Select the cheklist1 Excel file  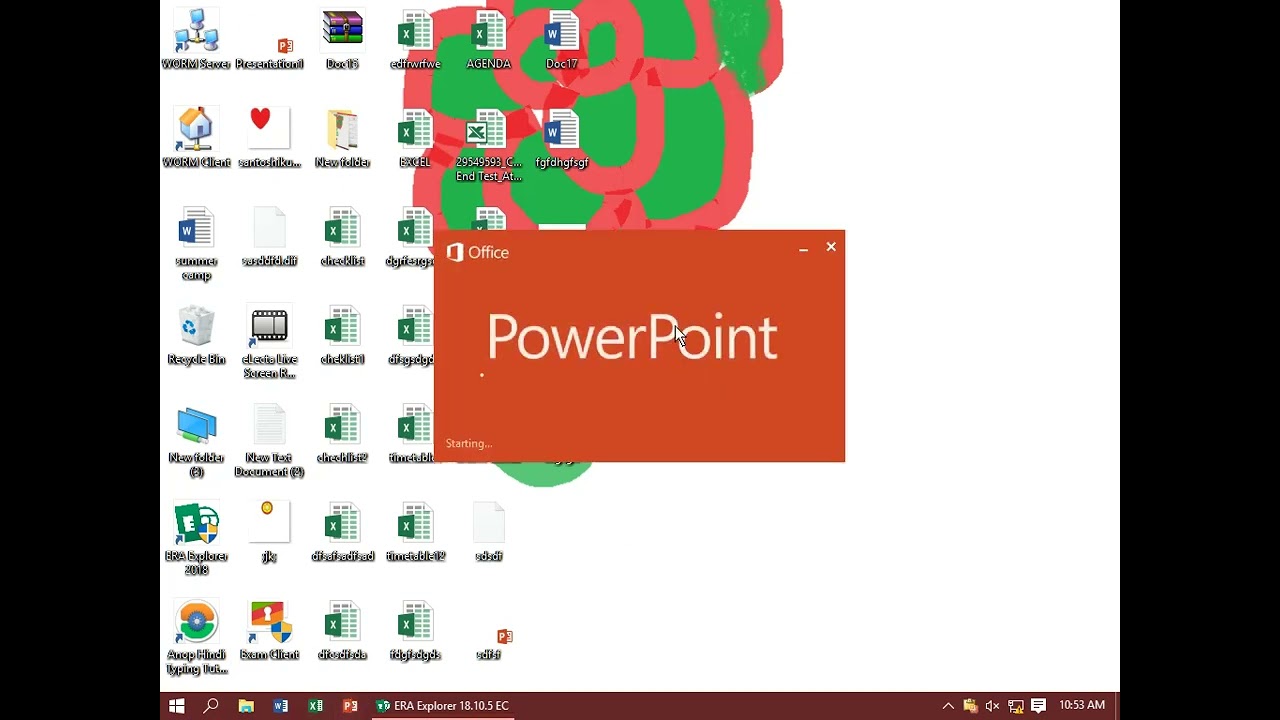(342, 336)
